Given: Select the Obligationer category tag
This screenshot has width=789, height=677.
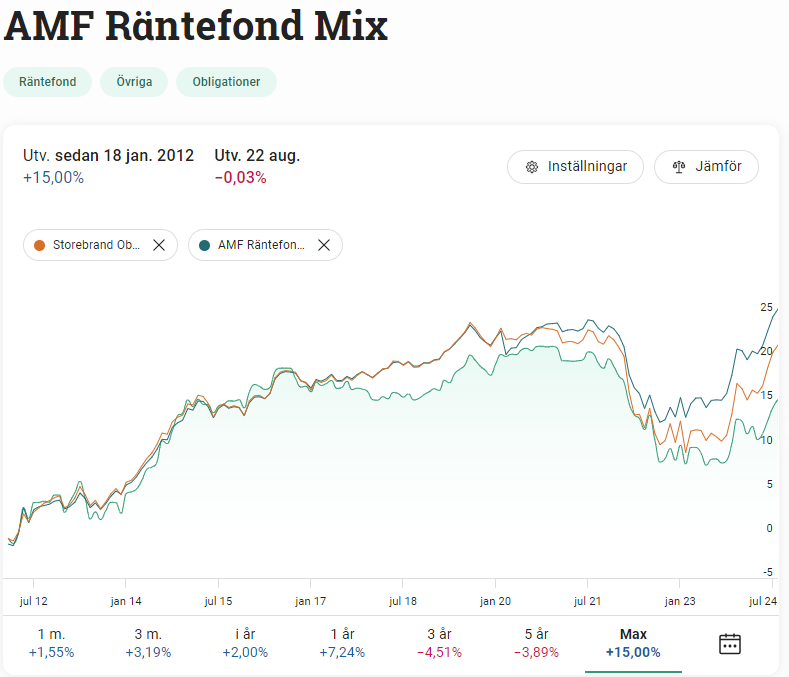Looking at the screenshot, I should (x=226, y=82).
